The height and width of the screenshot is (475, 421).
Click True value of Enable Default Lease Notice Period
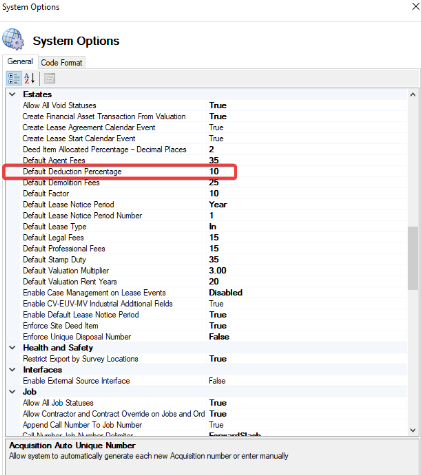(218, 314)
